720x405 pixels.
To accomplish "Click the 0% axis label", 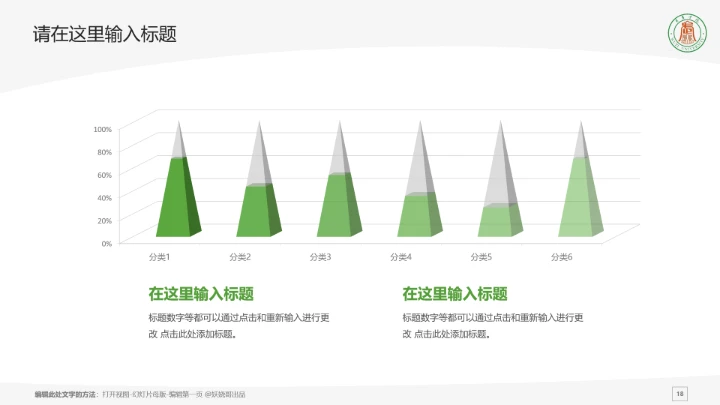I will [x=105, y=243].
